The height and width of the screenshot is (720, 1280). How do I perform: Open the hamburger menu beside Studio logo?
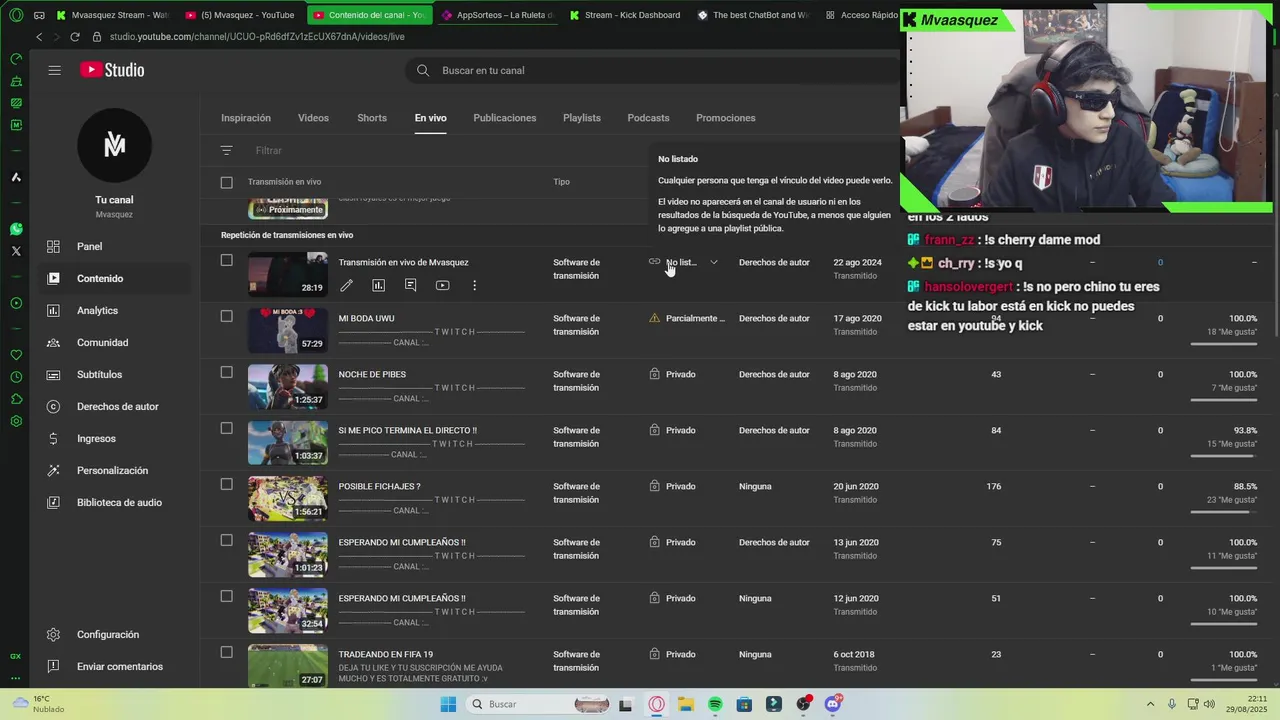(55, 70)
